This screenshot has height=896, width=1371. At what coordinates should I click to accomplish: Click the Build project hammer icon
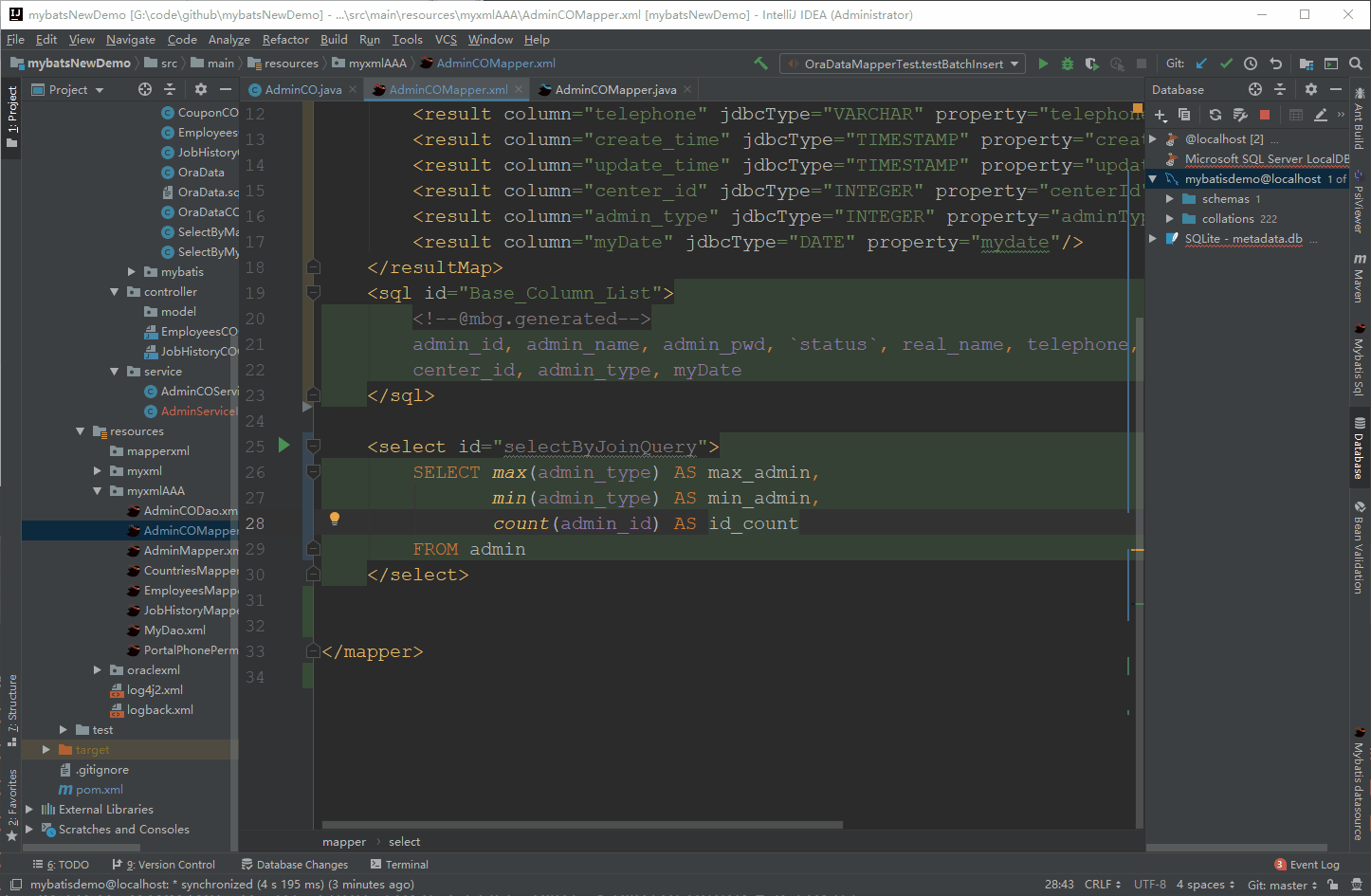point(760,64)
